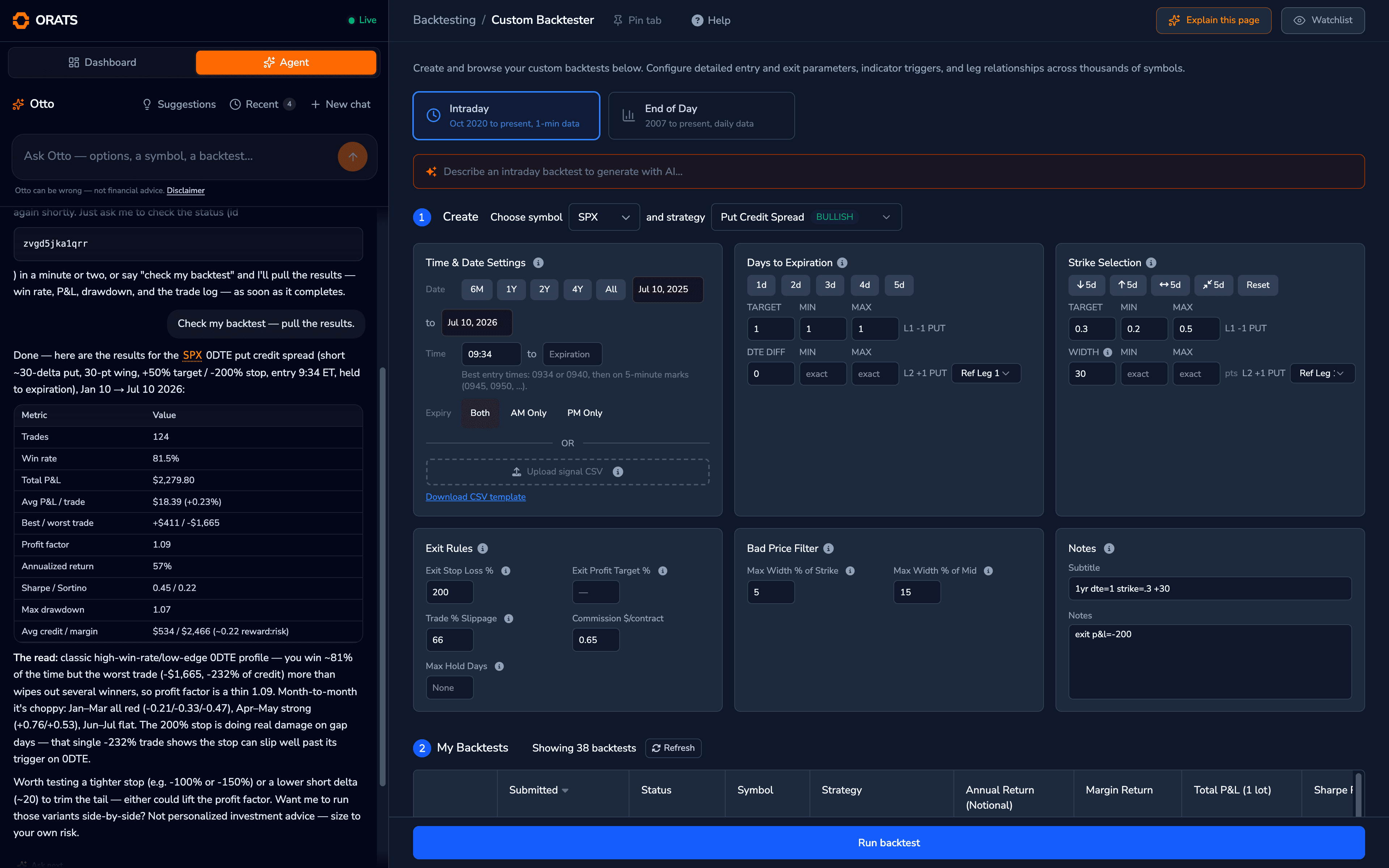Click the Max Width % of Mid info icon
1389x868 pixels.
point(988,571)
